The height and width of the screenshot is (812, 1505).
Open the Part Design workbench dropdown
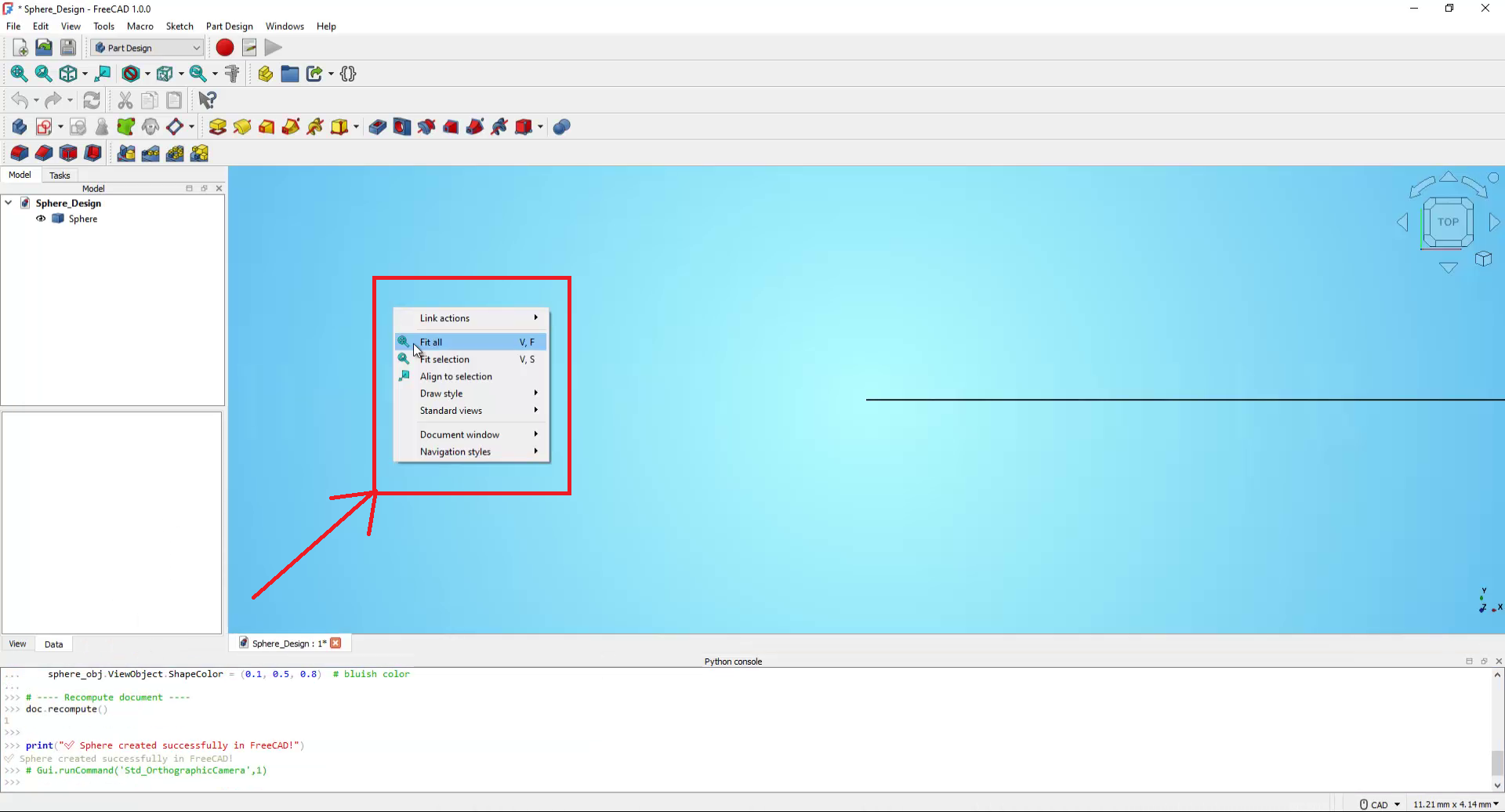pos(147,48)
